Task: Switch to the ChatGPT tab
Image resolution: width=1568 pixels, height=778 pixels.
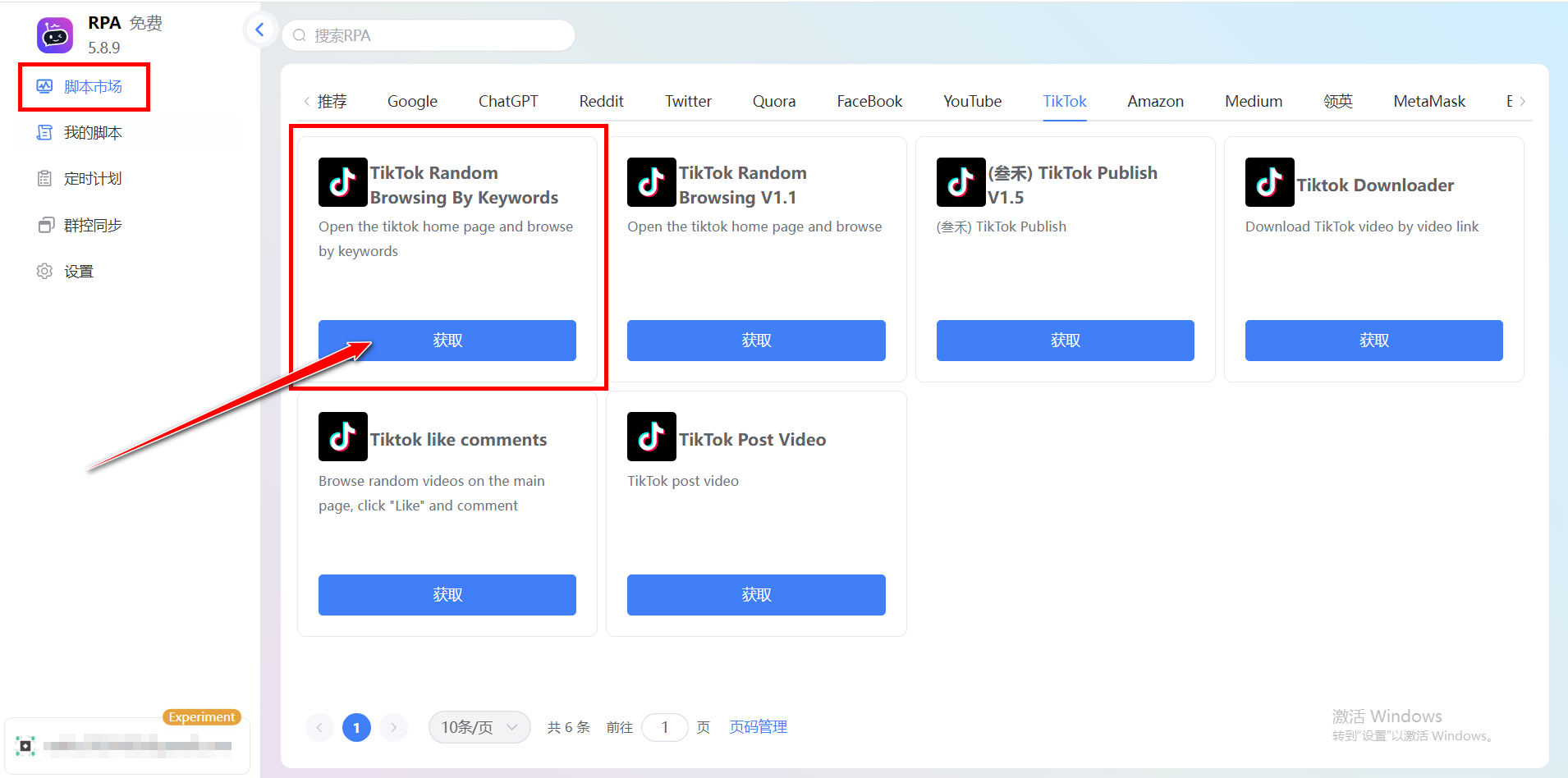Action: coord(508,101)
